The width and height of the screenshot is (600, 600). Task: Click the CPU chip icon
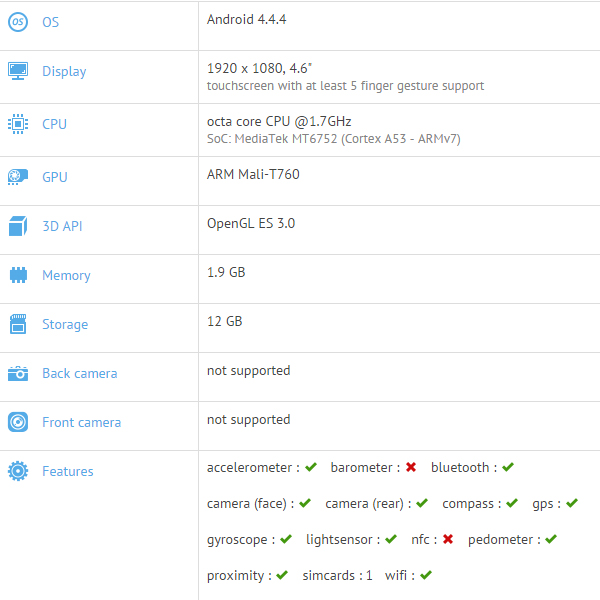coord(18,124)
